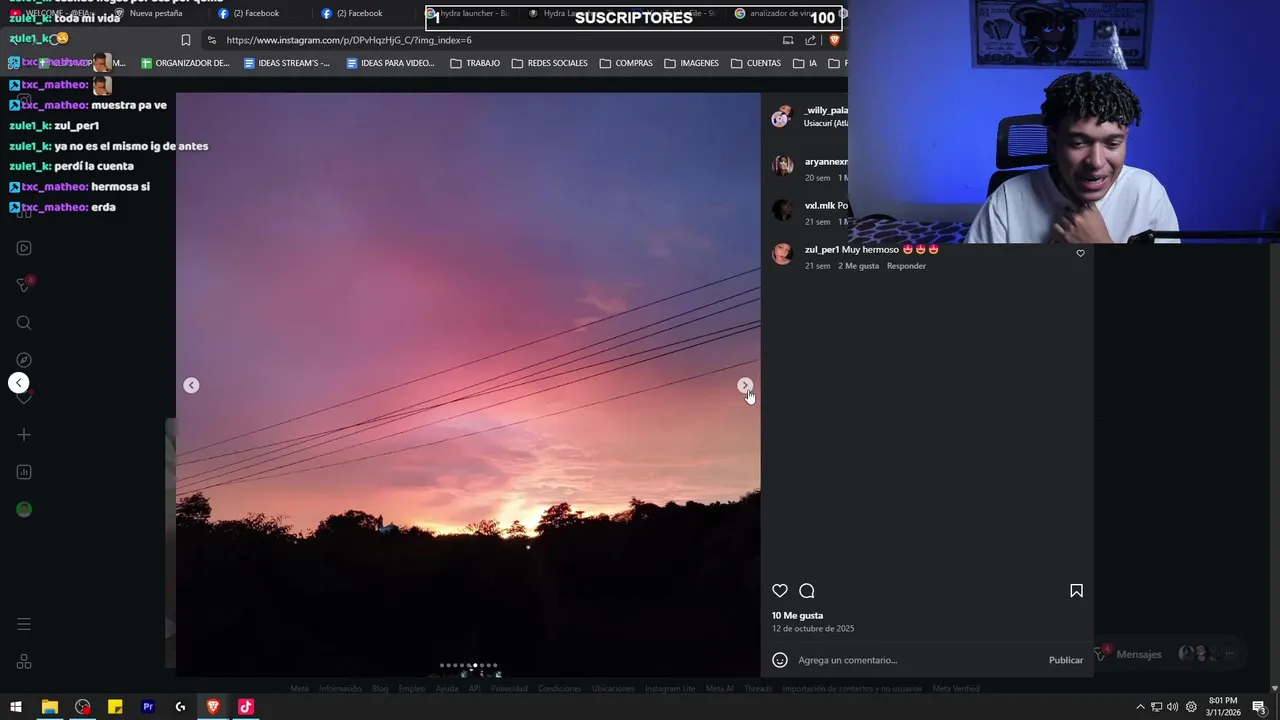Open the 'IDEAS STREAM'S' bookmark
Viewport: 1280px width, 720px height.
[x=286, y=63]
